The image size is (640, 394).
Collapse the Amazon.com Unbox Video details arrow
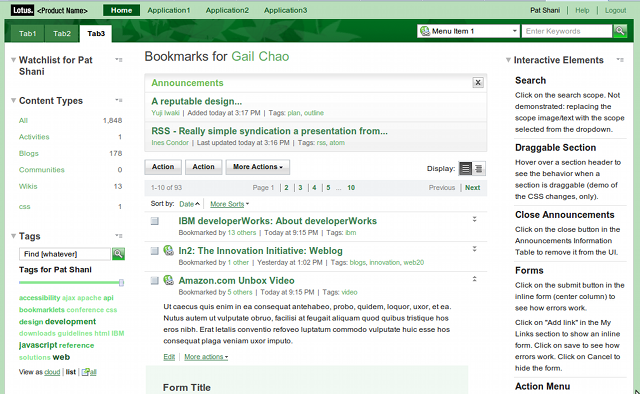point(474,279)
